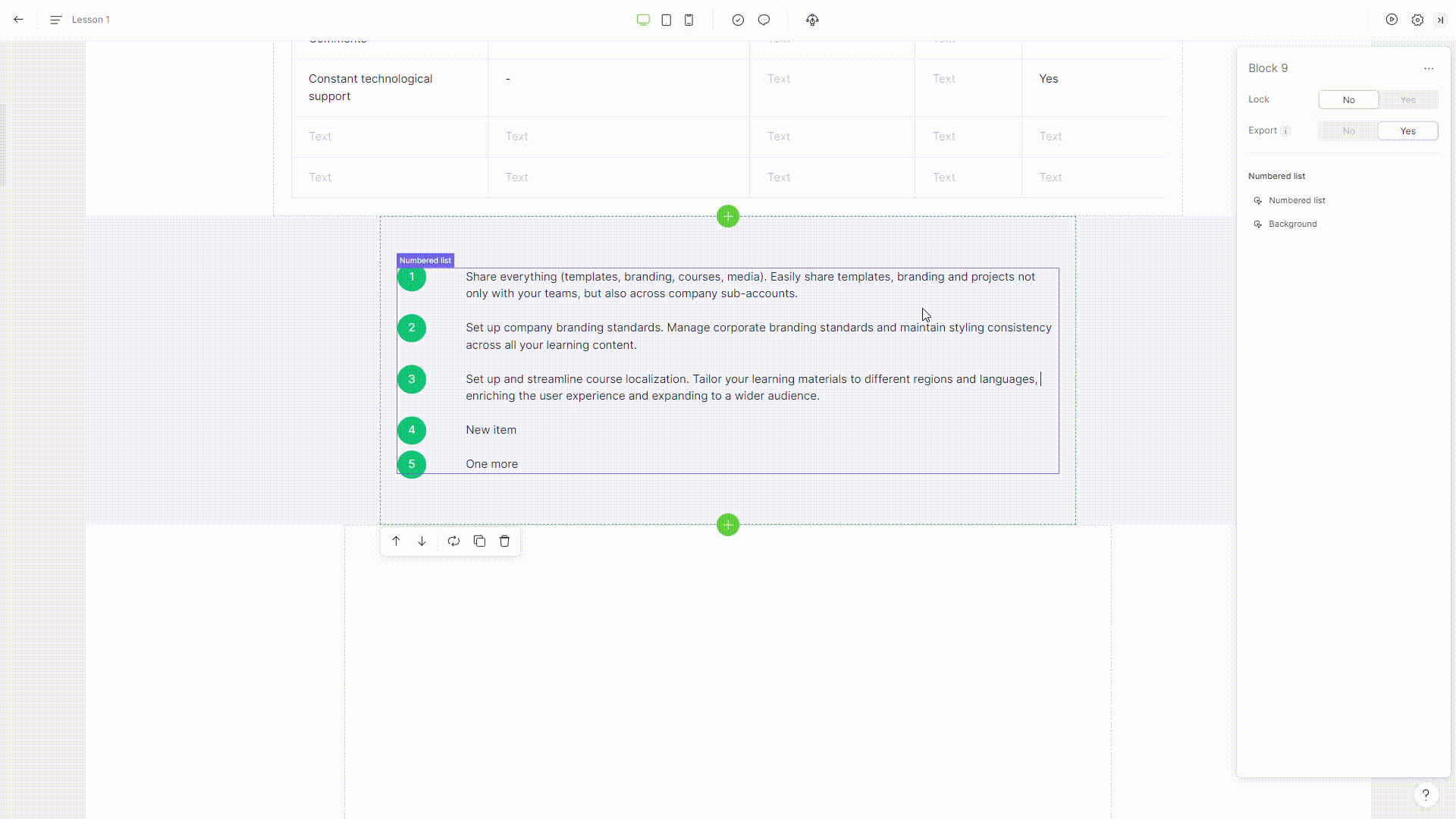Set Lock to No
The width and height of the screenshot is (1456, 819).
[1348, 100]
